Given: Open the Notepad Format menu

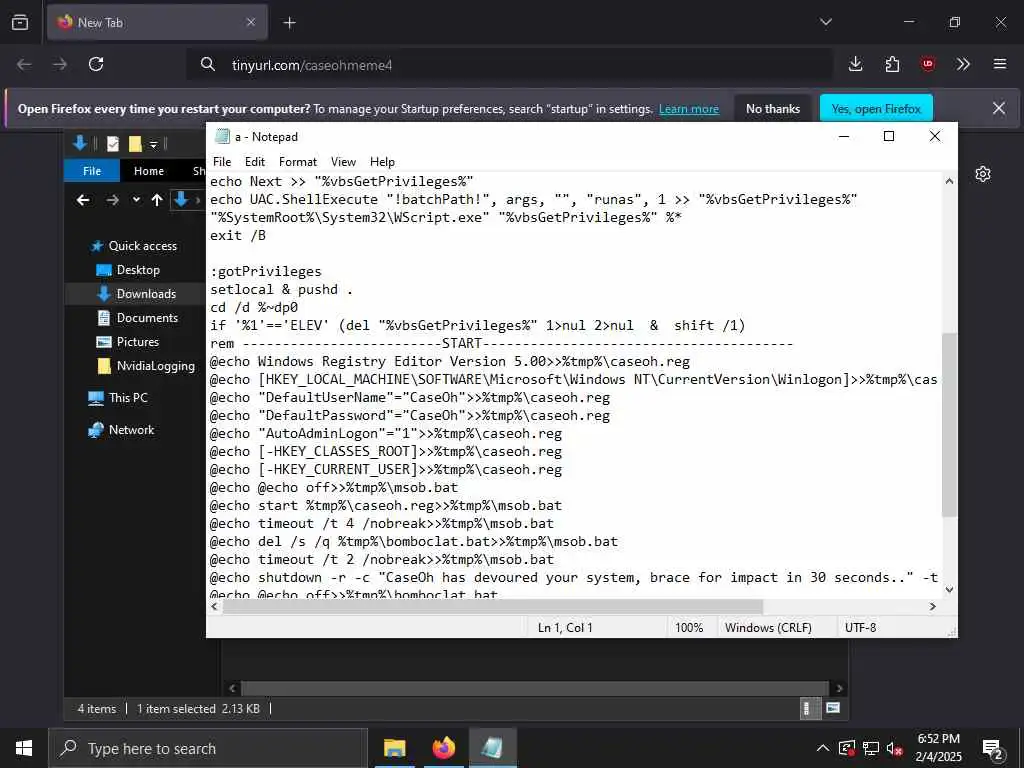Looking at the screenshot, I should 298,162.
